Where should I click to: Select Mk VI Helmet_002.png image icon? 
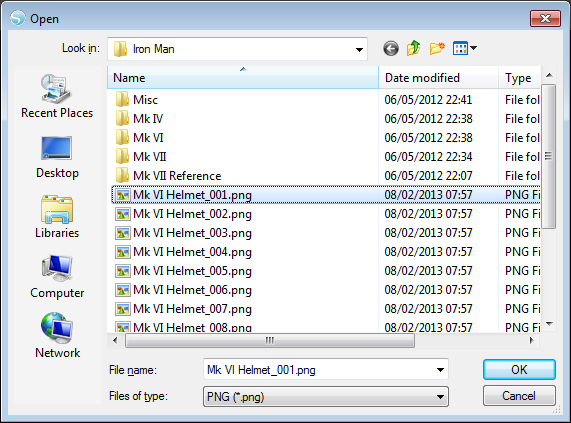pyautogui.click(x=123, y=214)
